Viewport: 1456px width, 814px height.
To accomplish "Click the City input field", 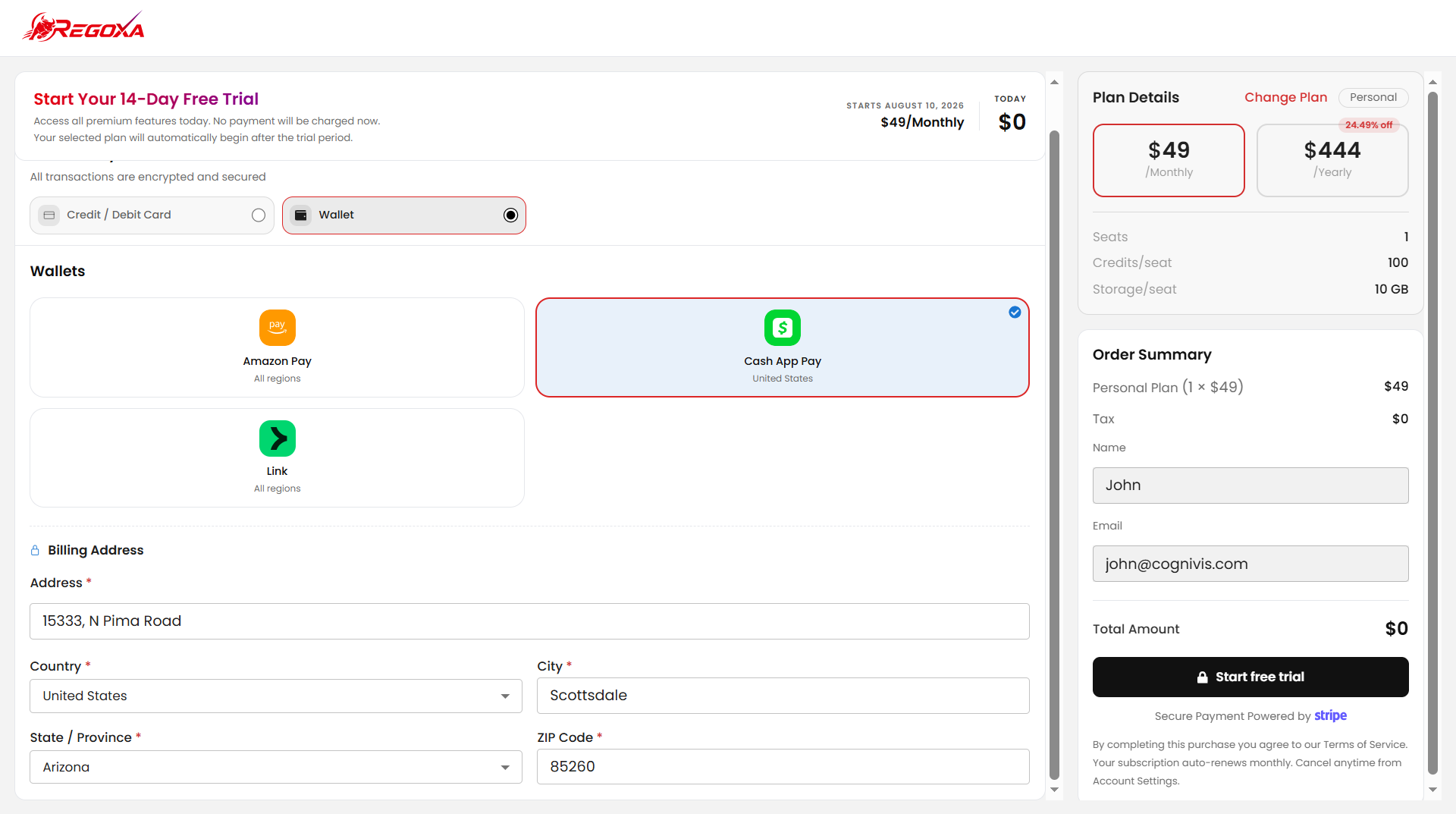I will [x=783, y=696].
